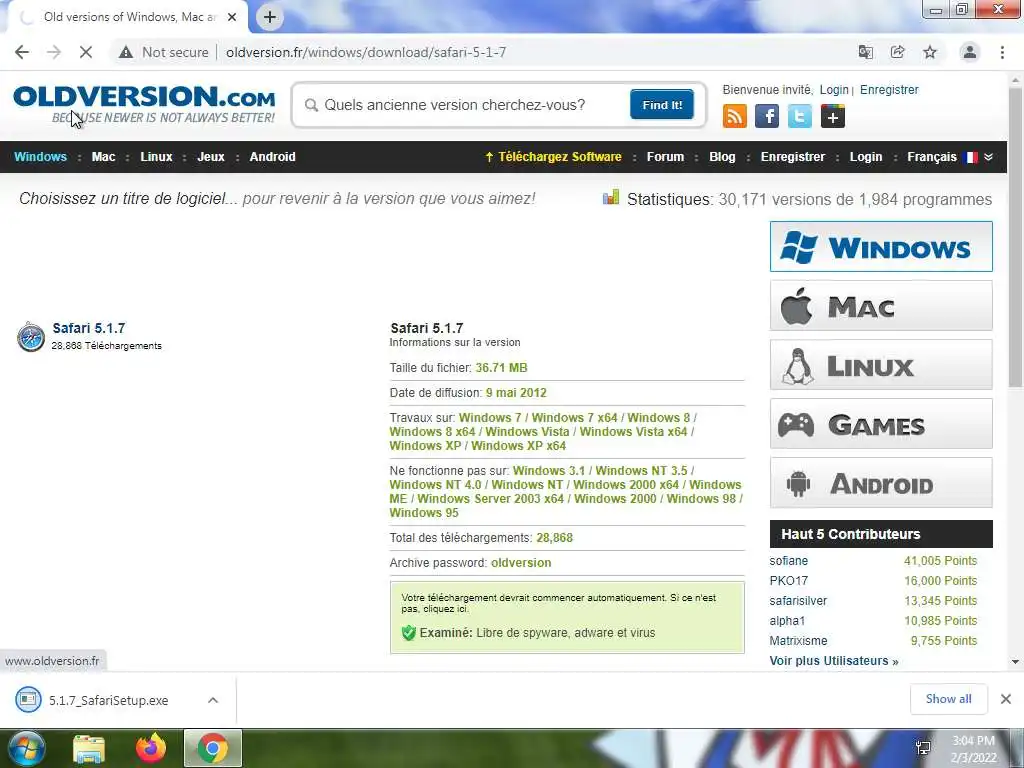The width and height of the screenshot is (1024, 768).
Task: Click Login in the black nav bar
Action: tap(866, 157)
